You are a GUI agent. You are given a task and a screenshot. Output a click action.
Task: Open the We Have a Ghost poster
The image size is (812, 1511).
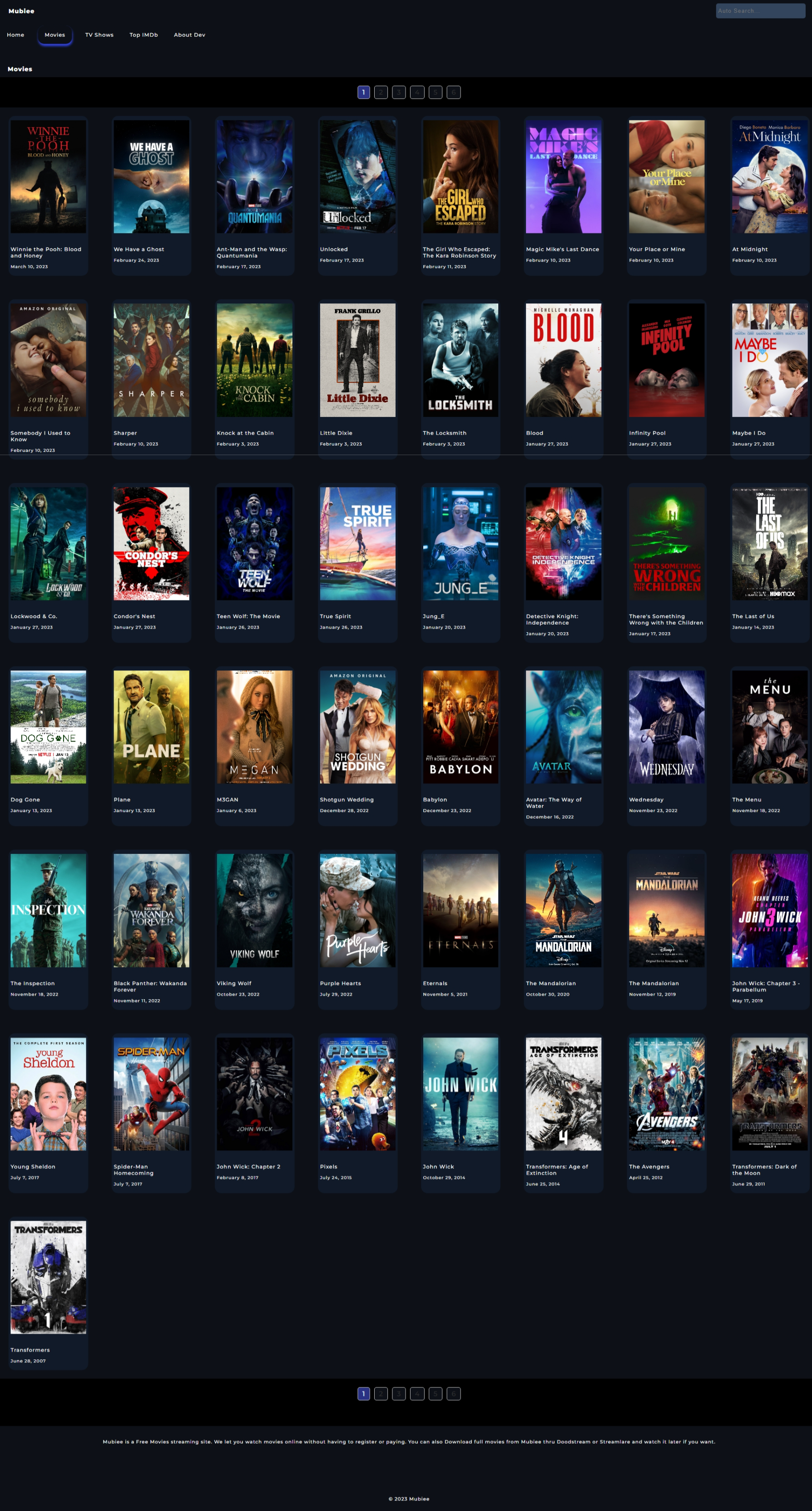coord(151,177)
